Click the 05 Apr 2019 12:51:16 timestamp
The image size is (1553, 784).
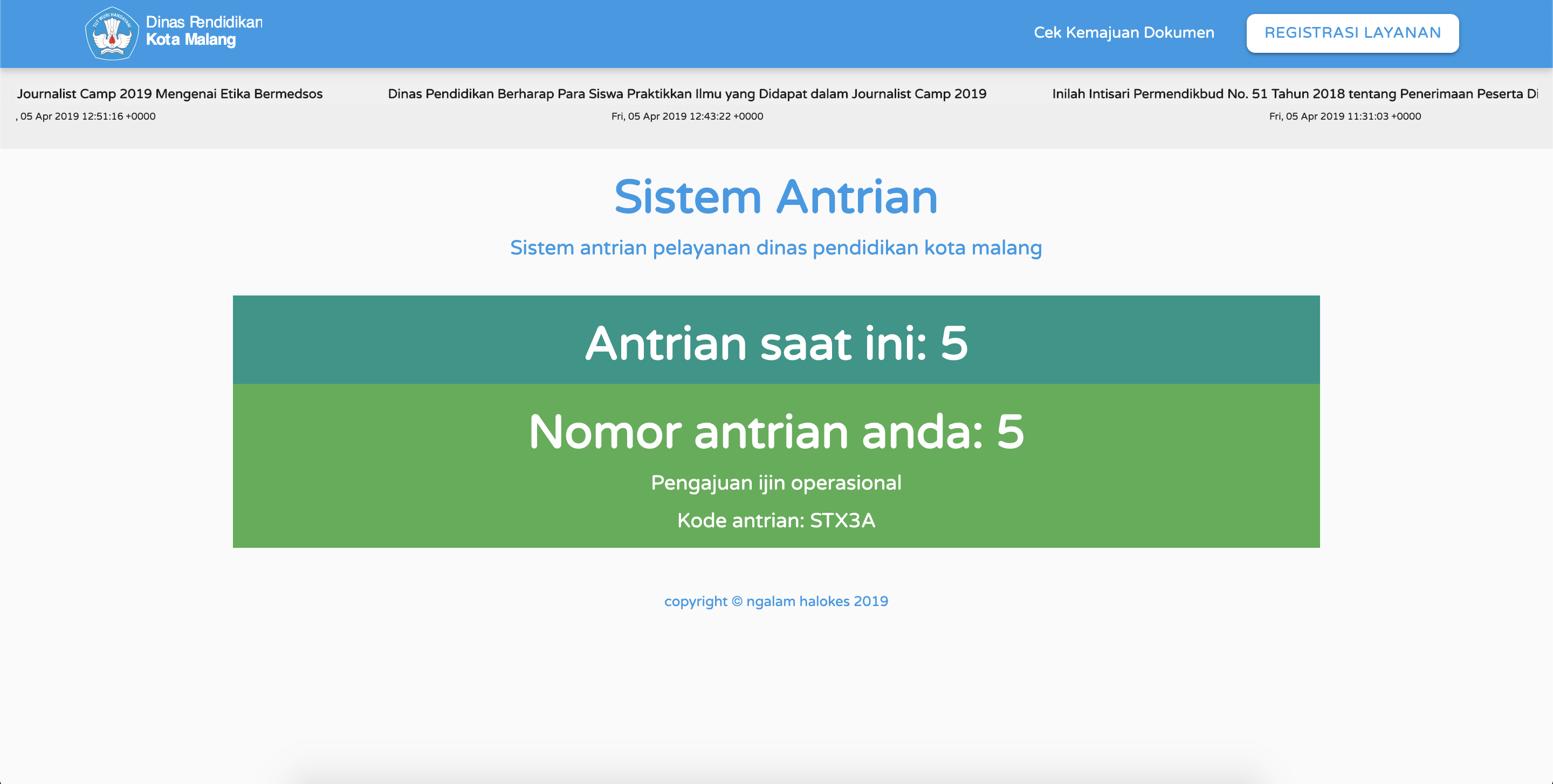(x=86, y=116)
